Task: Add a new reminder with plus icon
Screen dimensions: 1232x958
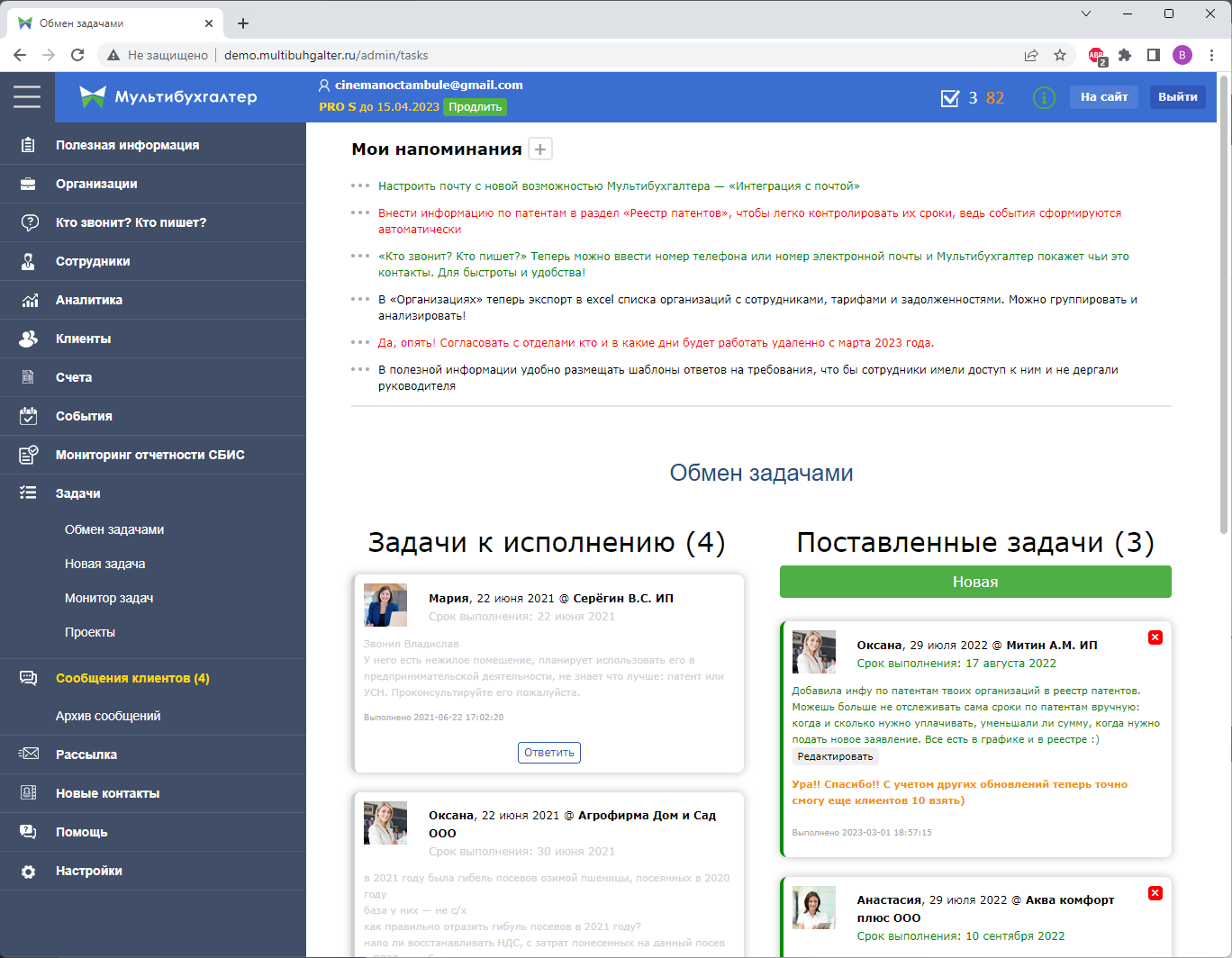Action: tap(539, 149)
